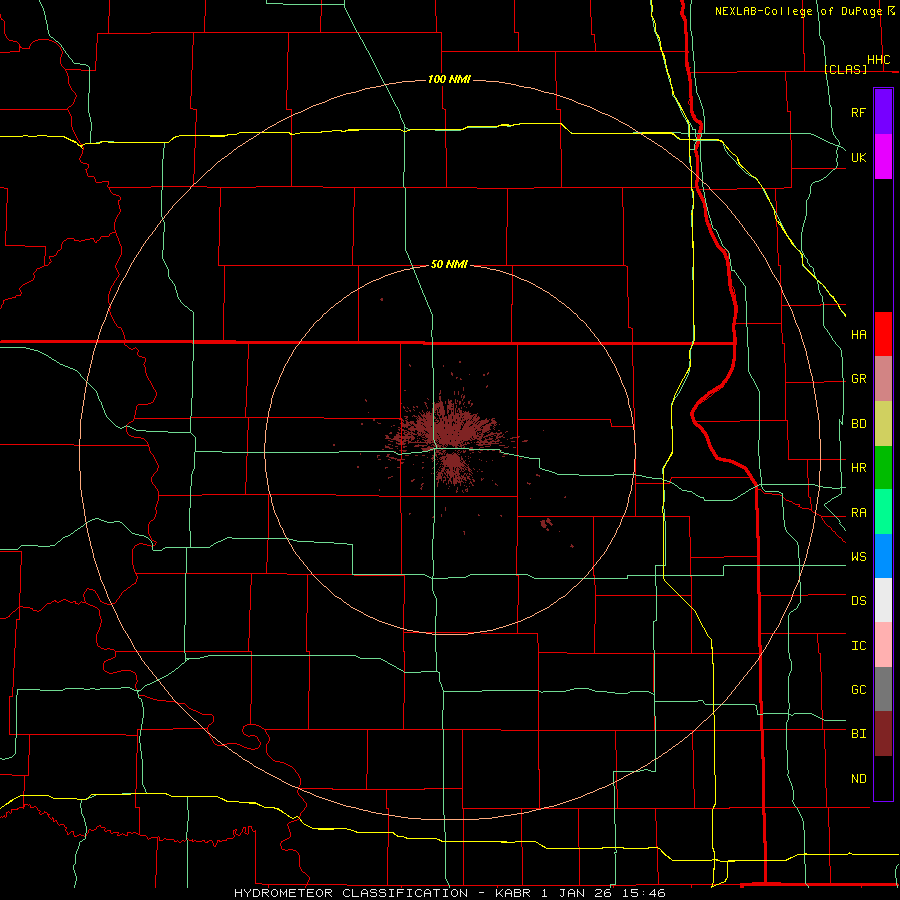Click the 'GC' legend label

click(x=859, y=690)
